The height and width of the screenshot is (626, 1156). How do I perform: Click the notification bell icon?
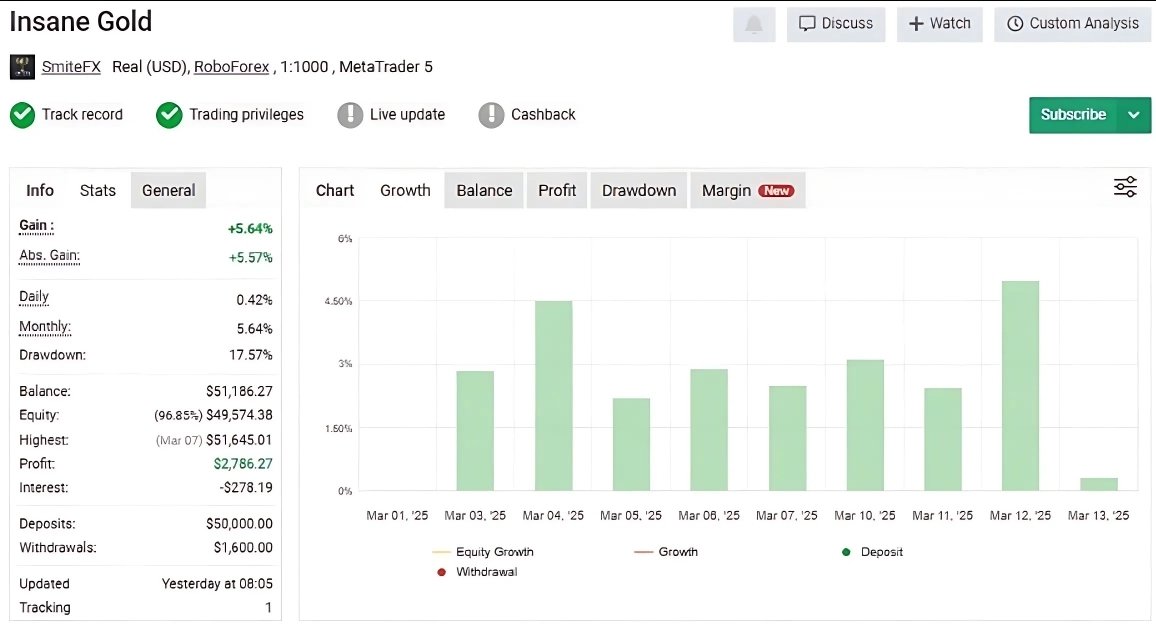(754, 24)
